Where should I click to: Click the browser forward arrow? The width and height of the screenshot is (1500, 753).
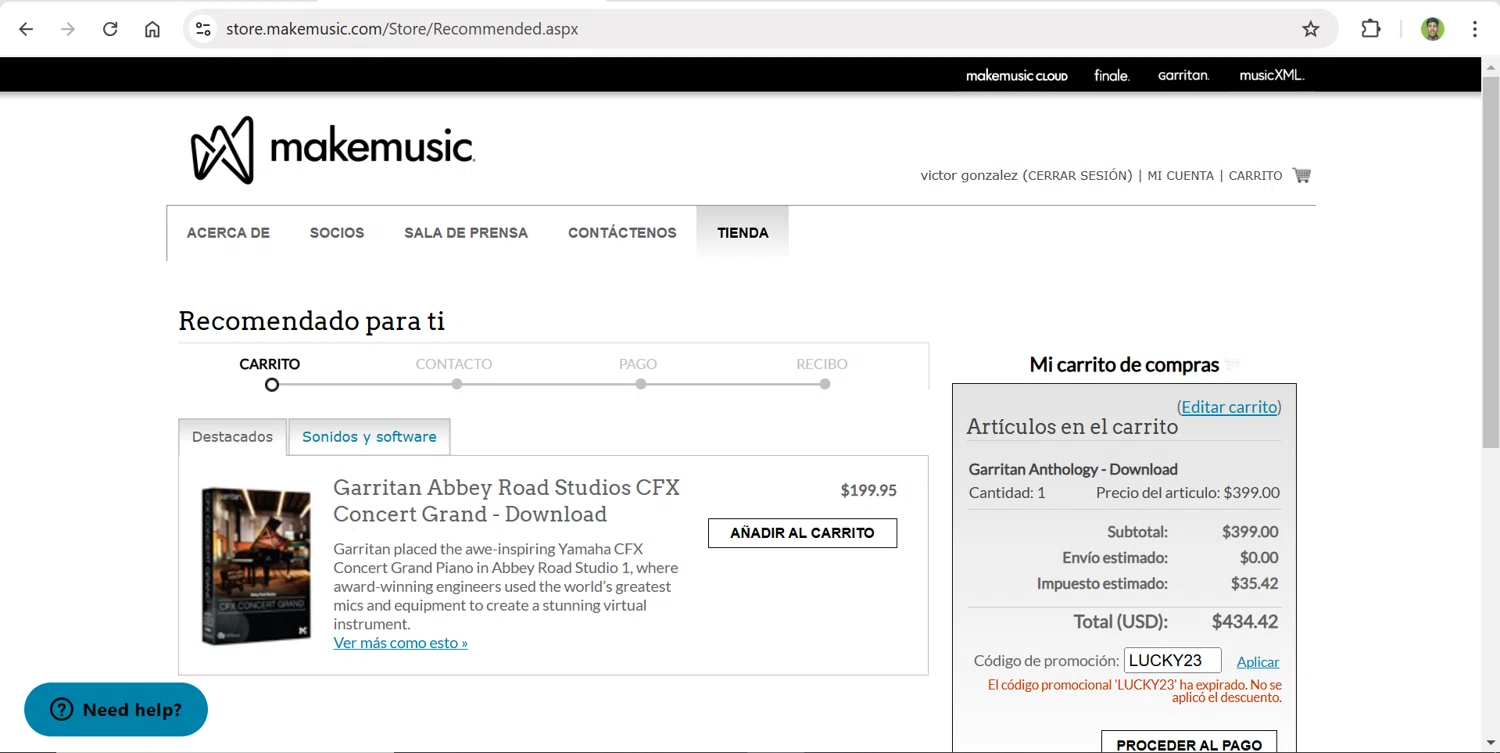tap(68, 29)
